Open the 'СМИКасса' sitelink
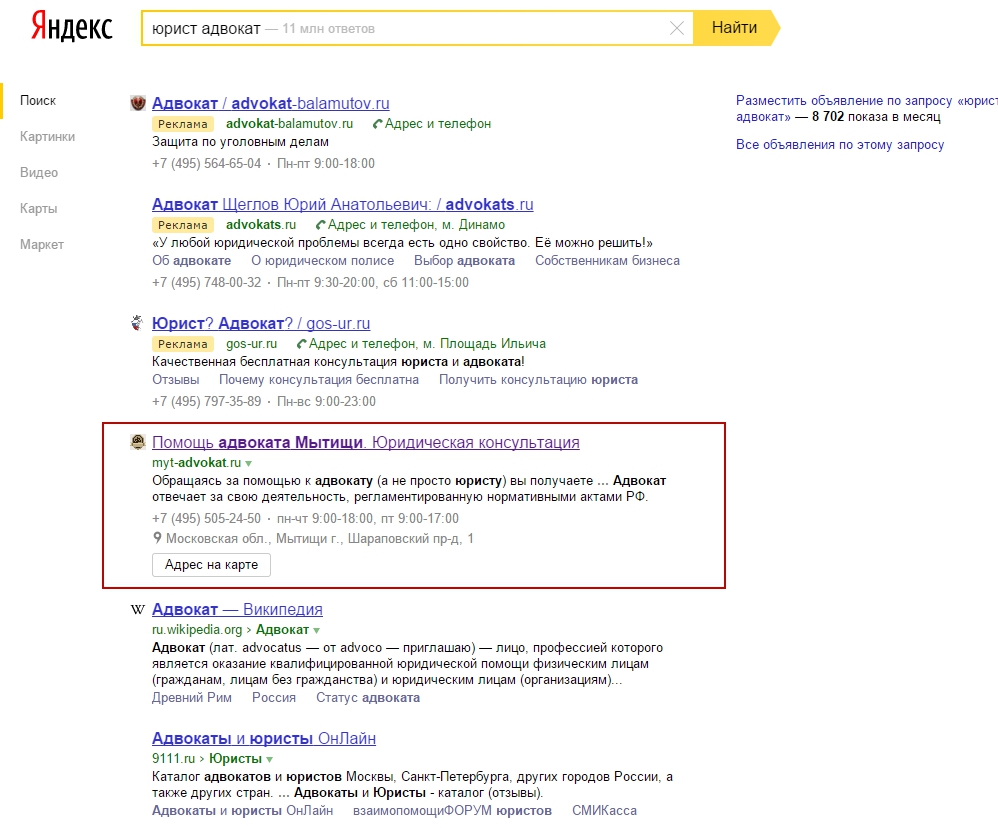 (x=604, y=811)
